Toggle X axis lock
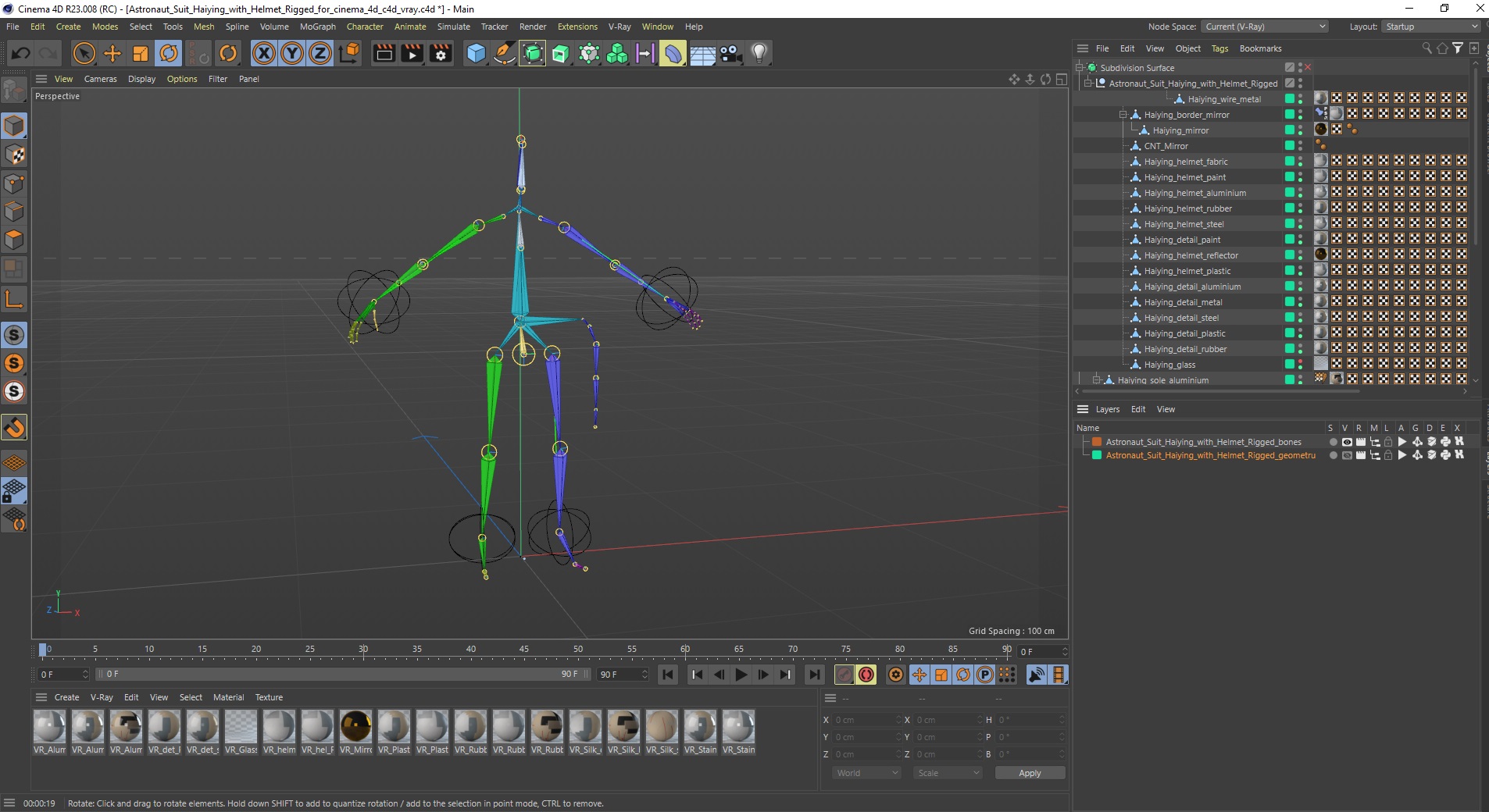 [x=264, y=53]
